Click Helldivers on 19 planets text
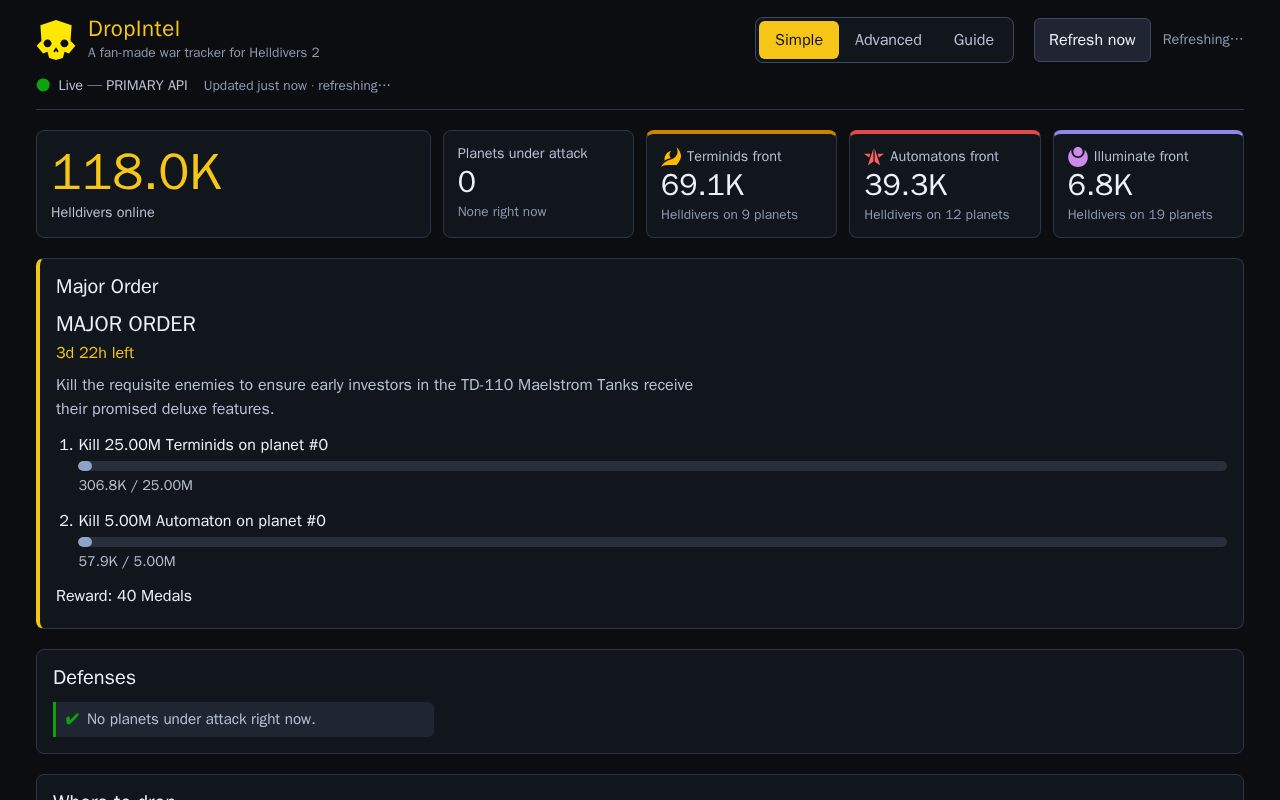Image resolution: width=1280 pixels, height=800 pixels. [x=1140, y=215]
